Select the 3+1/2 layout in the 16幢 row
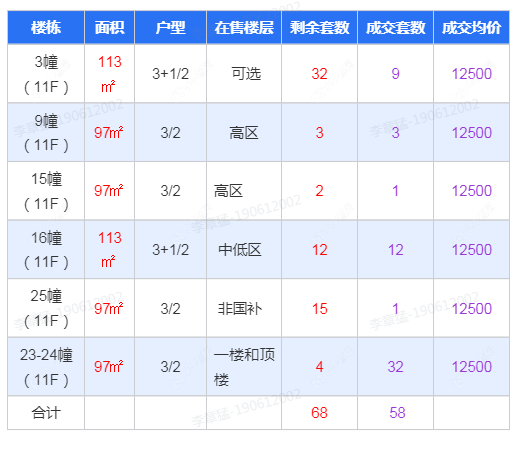 [170, 250]
